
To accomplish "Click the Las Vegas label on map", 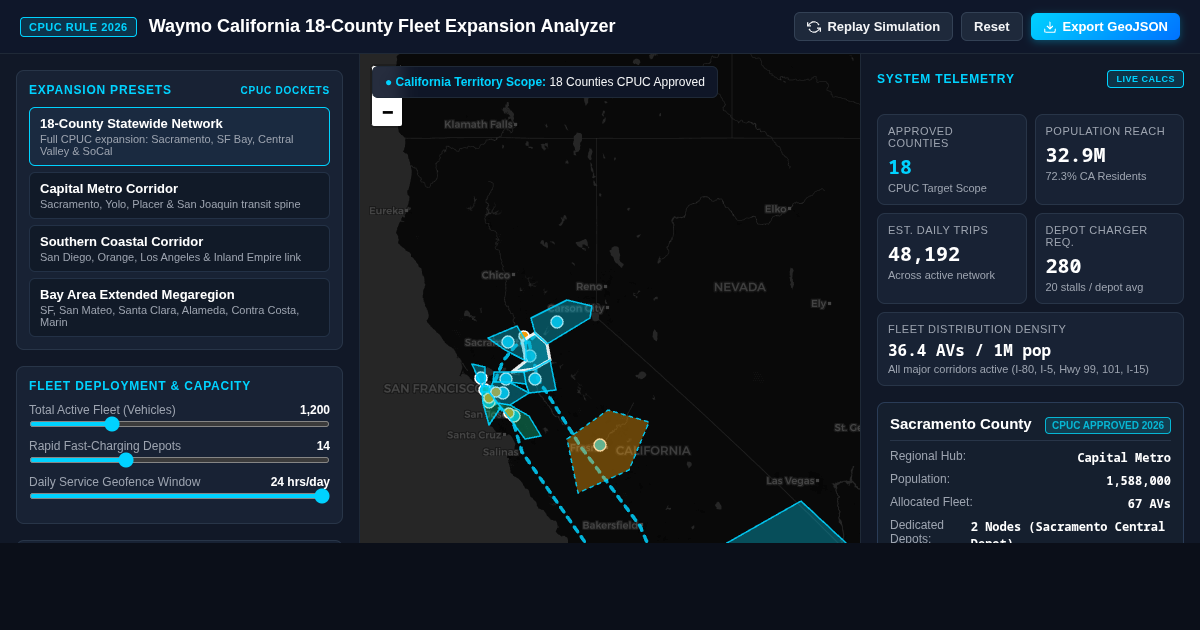I will (x=790, y=481).
